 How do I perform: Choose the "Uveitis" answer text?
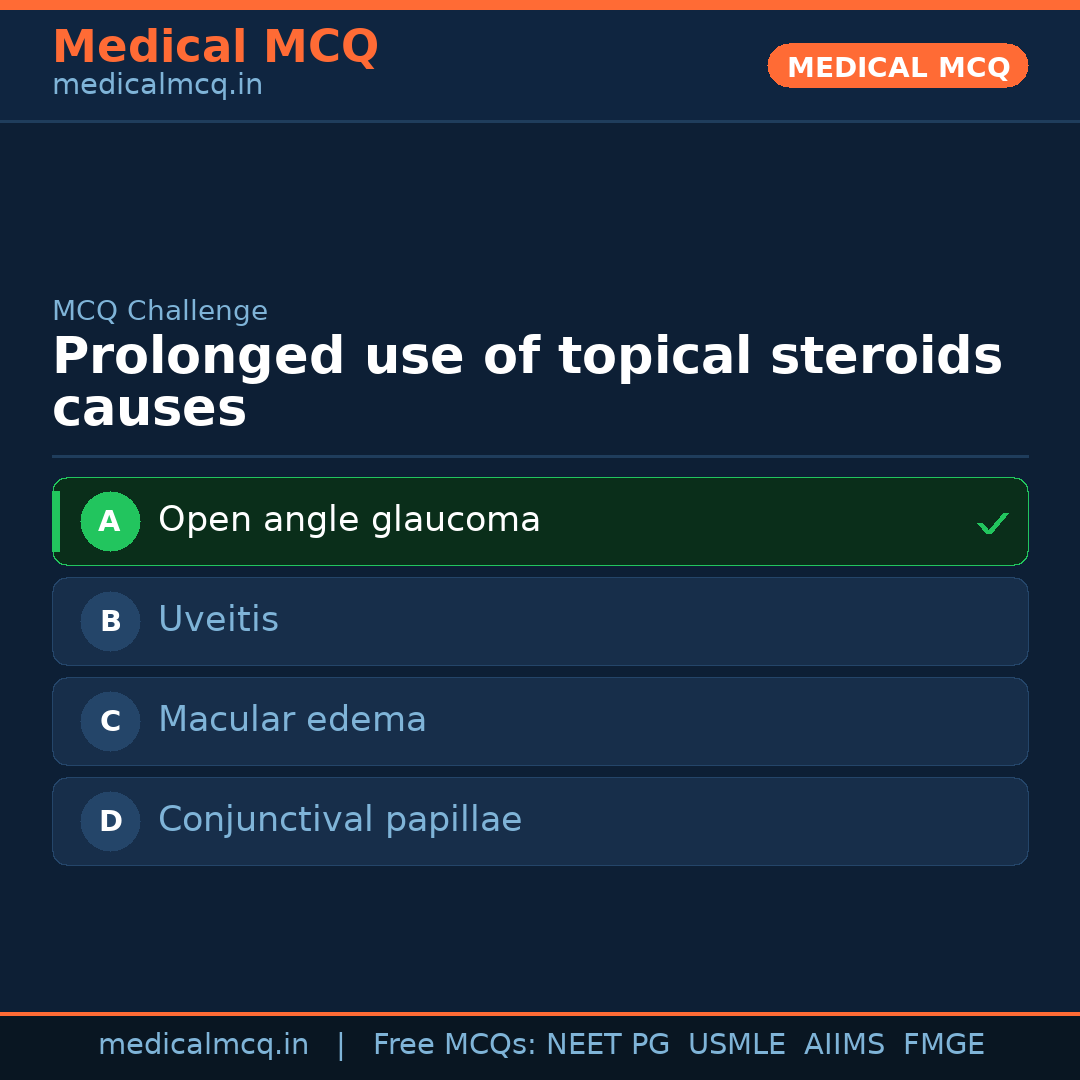(218, 620)
